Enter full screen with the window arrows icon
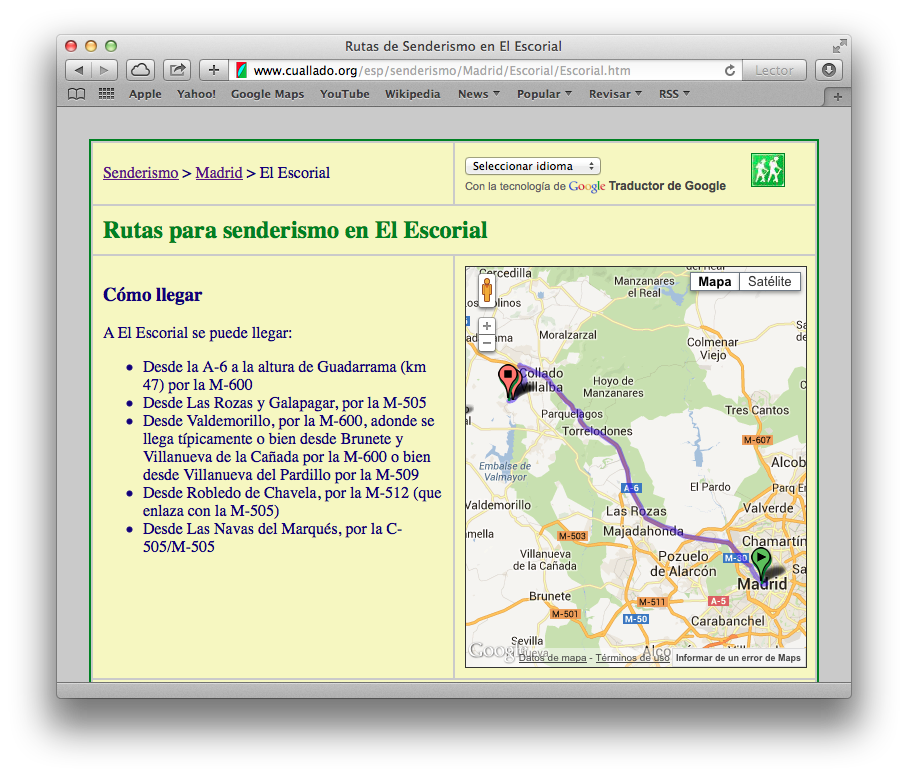Image resolution: width=908 pixels, height=777 pixels. (839, 46)
